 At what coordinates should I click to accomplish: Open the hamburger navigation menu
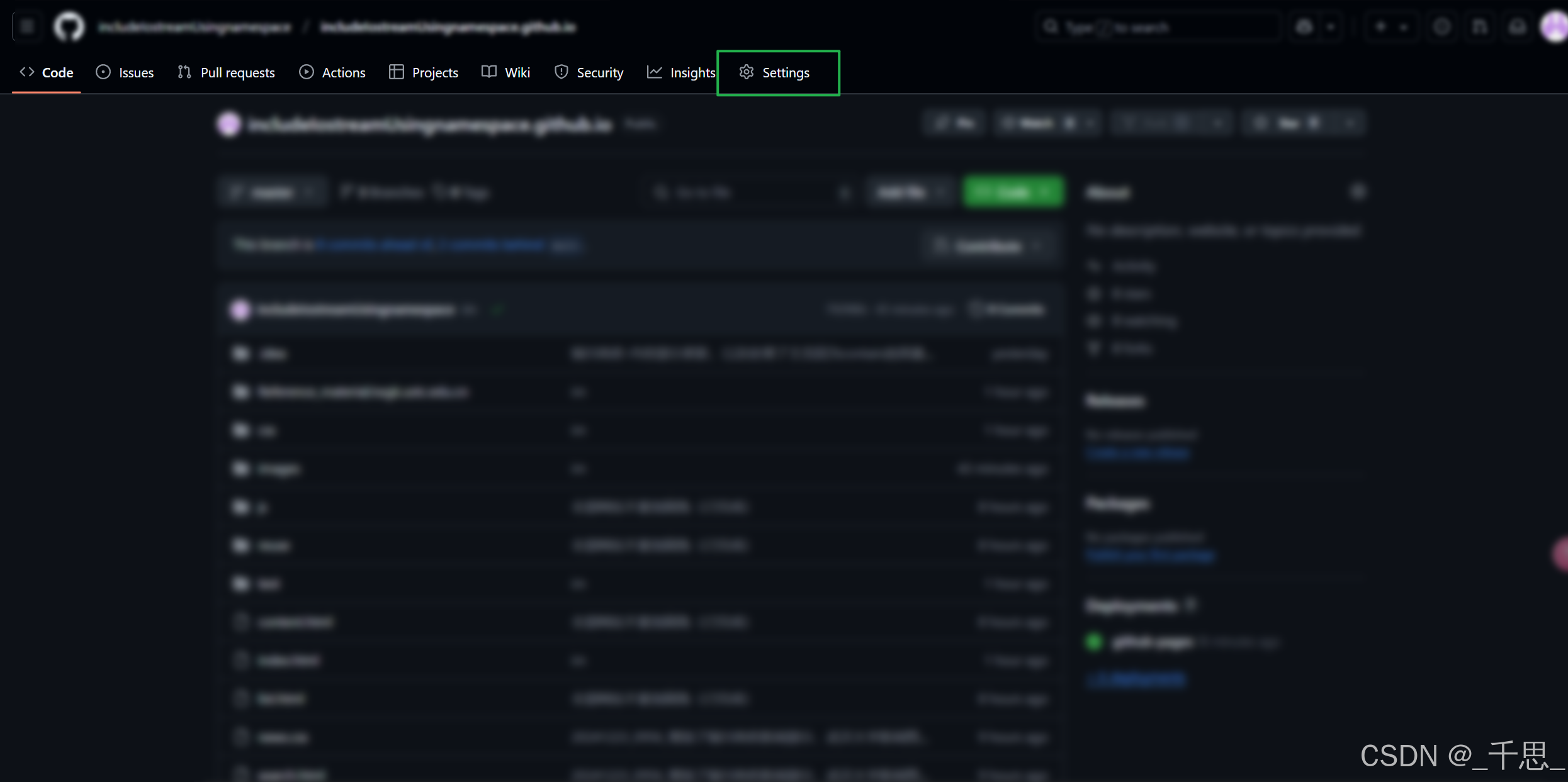(26, 27)
